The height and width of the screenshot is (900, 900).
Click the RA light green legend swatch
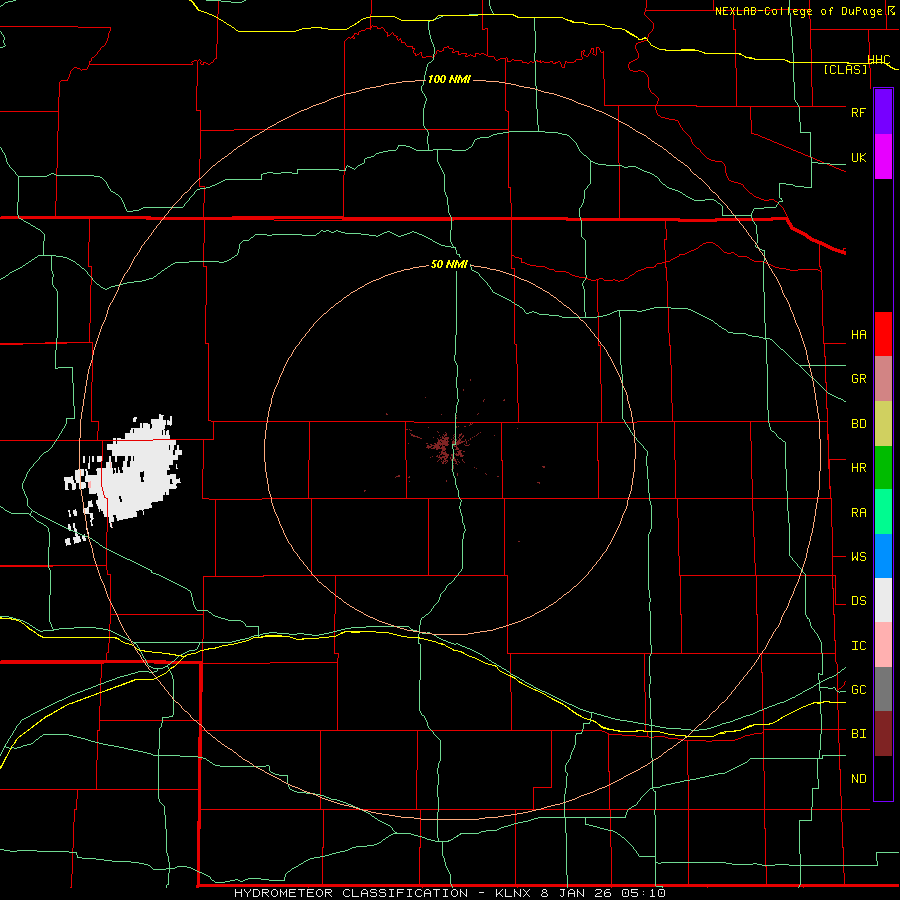[x=883, y=512]
